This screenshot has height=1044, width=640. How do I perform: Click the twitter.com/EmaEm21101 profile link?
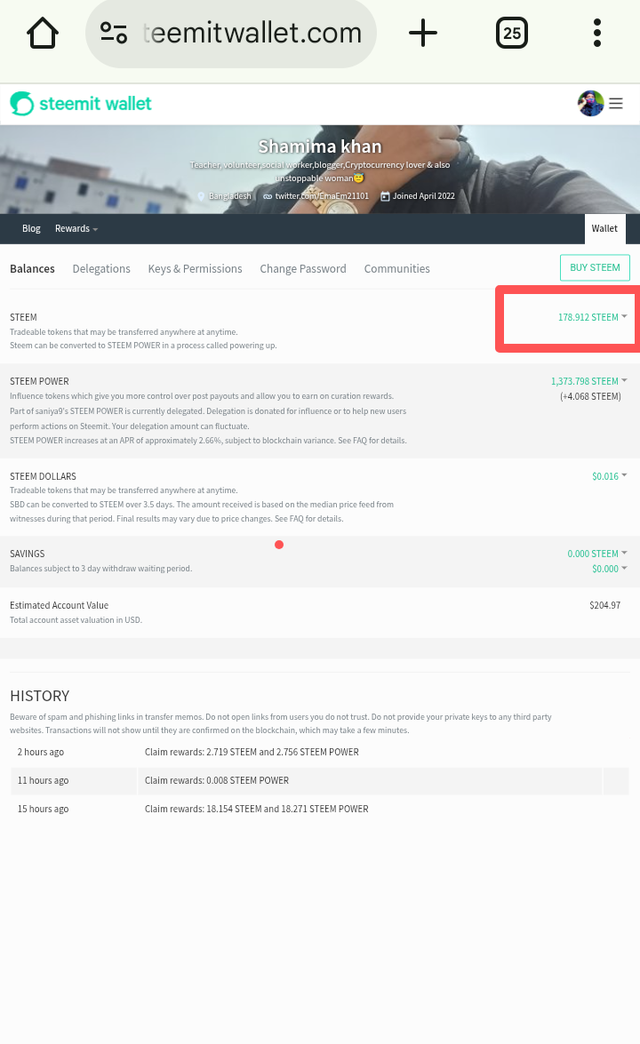[316, 196]
